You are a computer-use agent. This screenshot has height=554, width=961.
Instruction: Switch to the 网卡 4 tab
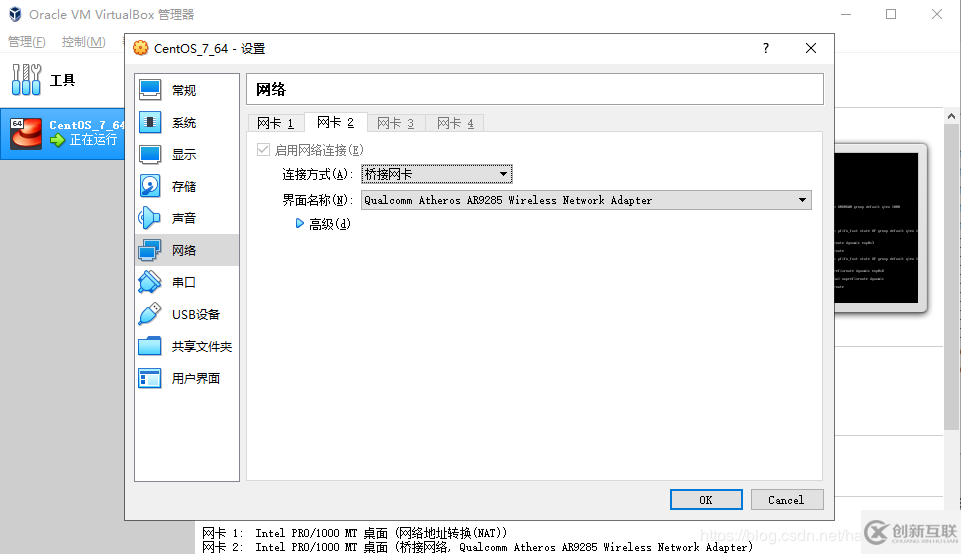[455, 123]
